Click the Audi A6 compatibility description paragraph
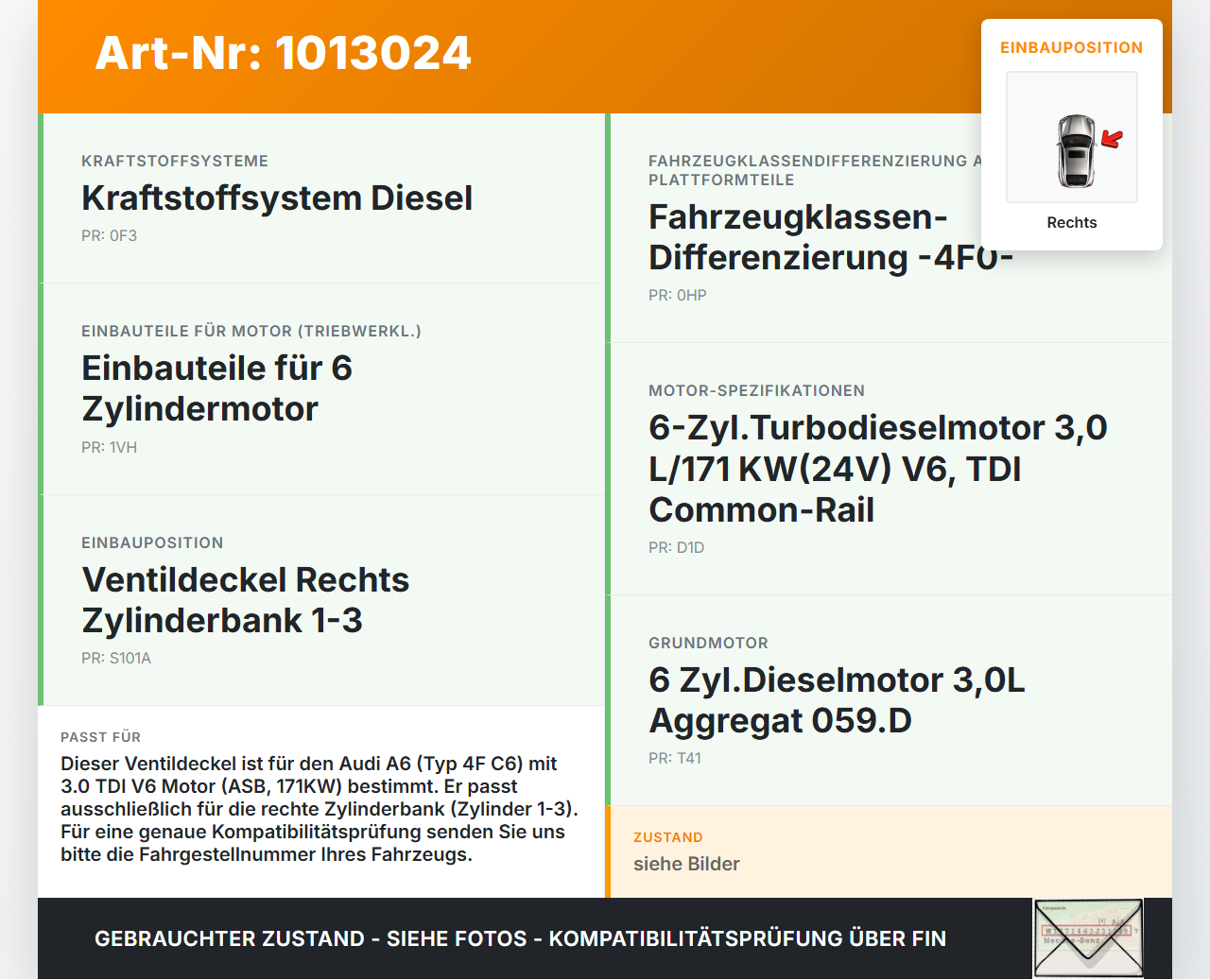 tap(320, 809)
